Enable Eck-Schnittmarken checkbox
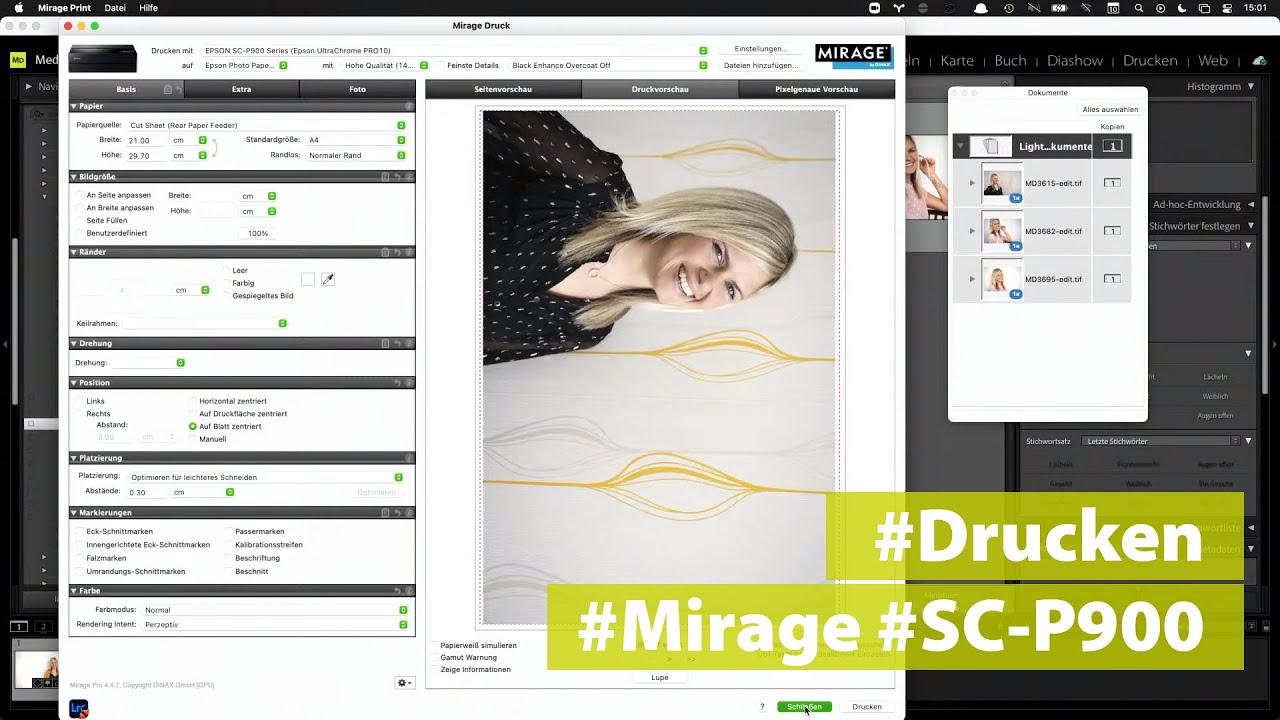Screen dimensions: 1280x720 tap(80, 532)
